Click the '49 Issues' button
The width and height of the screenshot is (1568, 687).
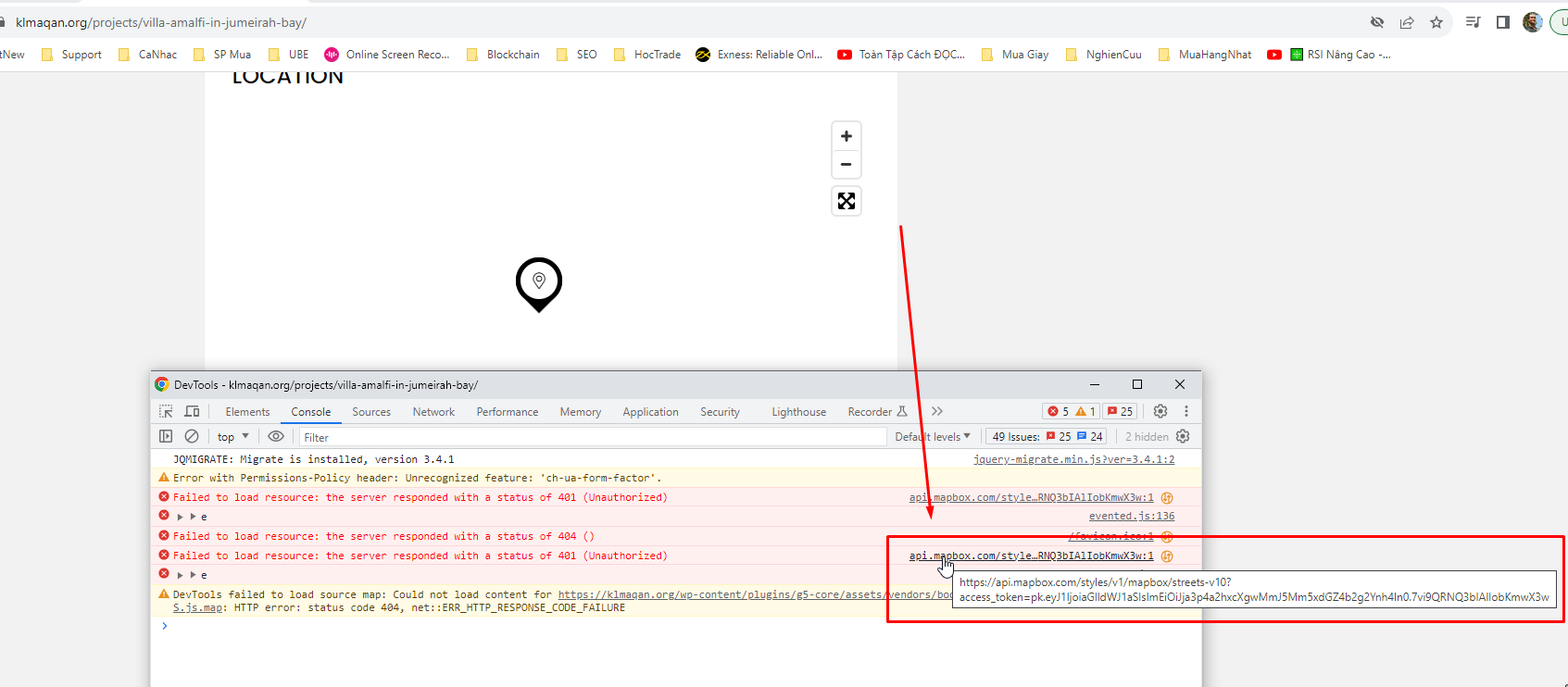coord(1047,437)
